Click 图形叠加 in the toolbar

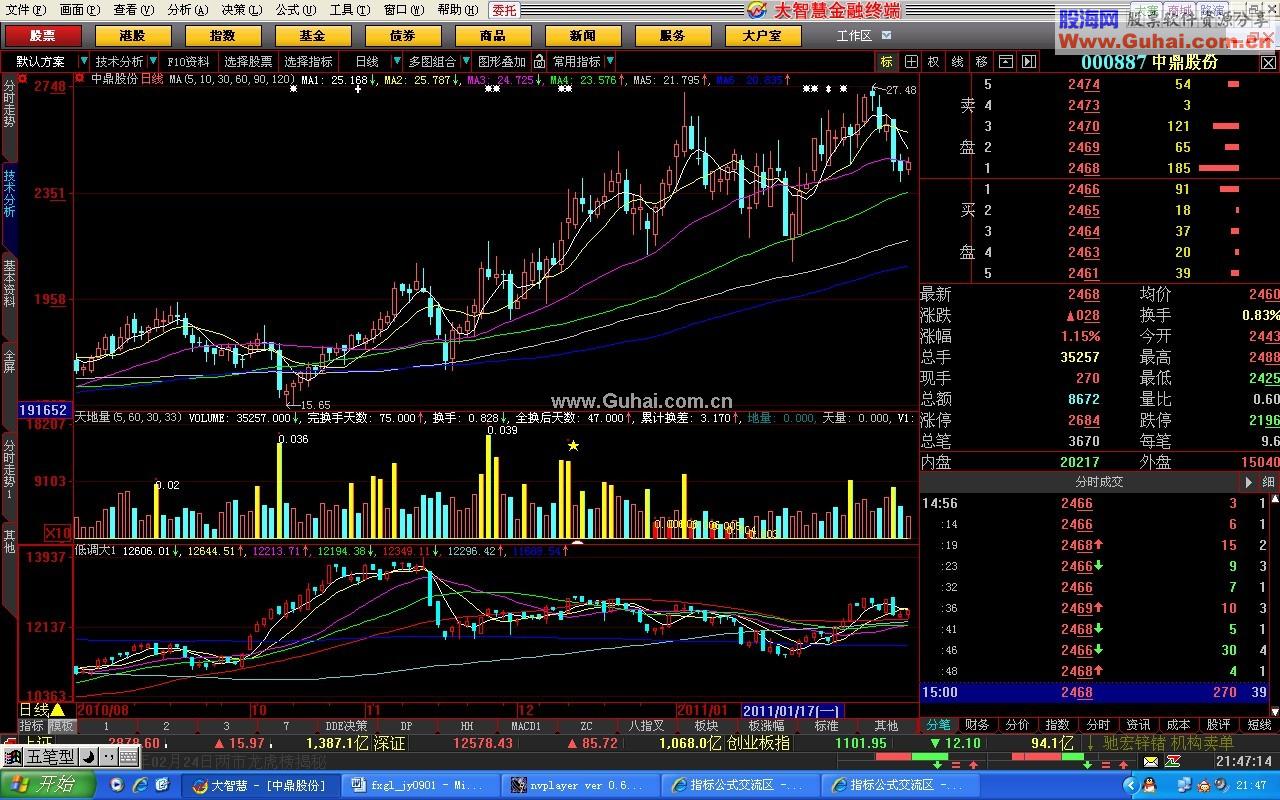502,61
